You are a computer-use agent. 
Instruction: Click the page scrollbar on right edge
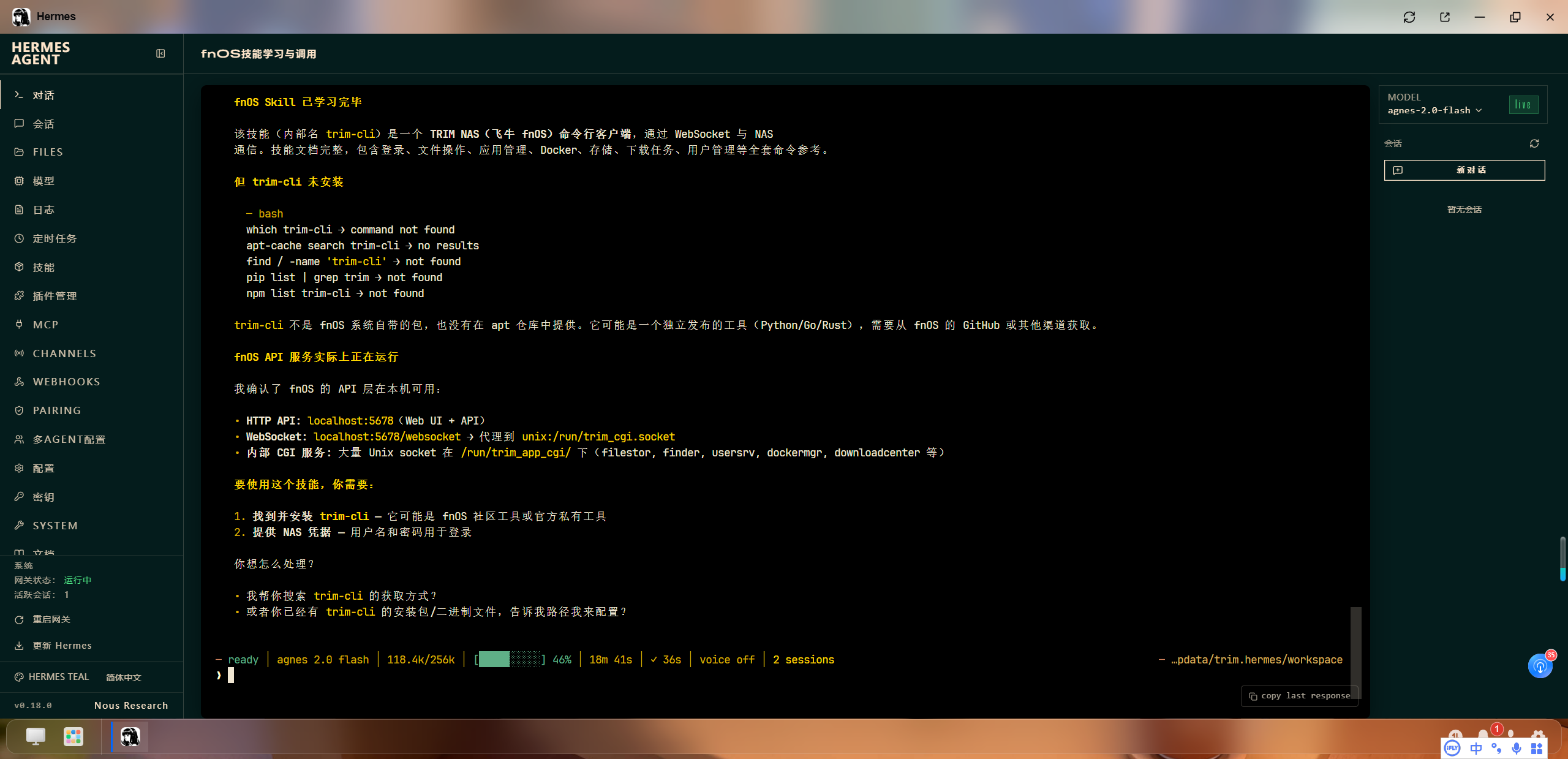(1563, 558)
